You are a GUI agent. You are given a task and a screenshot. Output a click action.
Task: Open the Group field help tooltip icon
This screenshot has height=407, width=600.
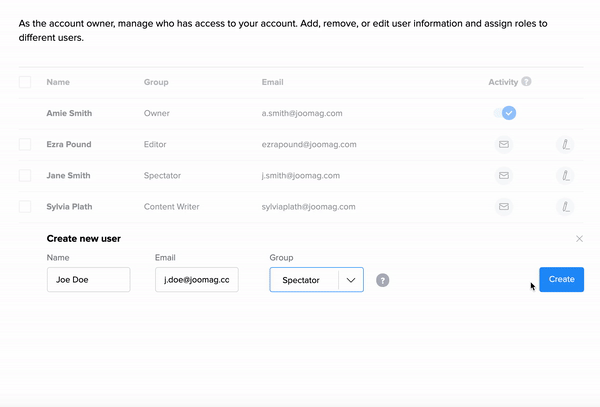383,280
